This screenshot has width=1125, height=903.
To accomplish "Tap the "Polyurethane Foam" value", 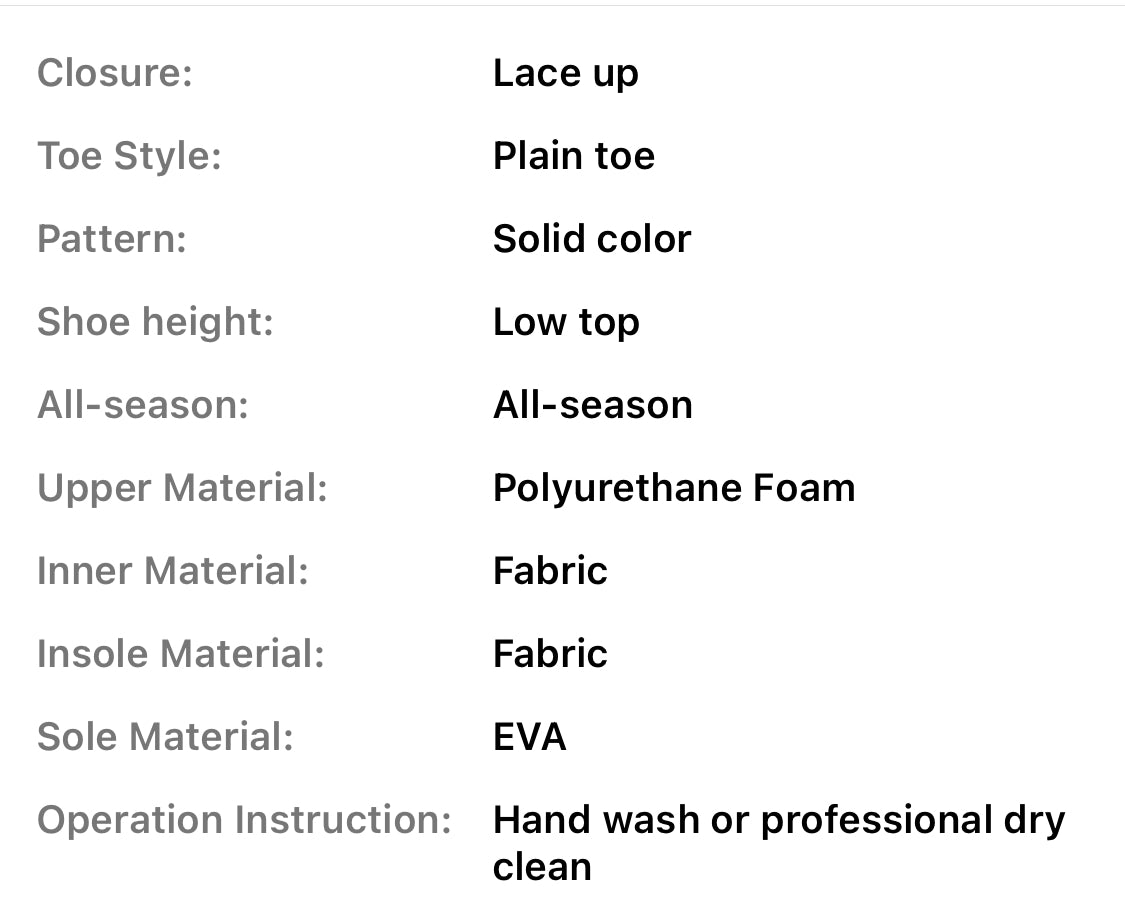I will (673, 488).
